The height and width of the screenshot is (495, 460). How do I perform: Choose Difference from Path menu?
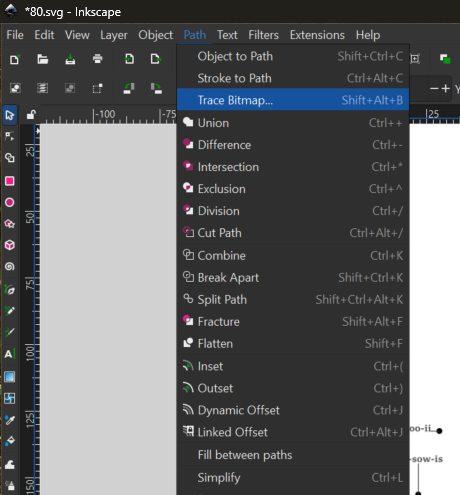293,145
